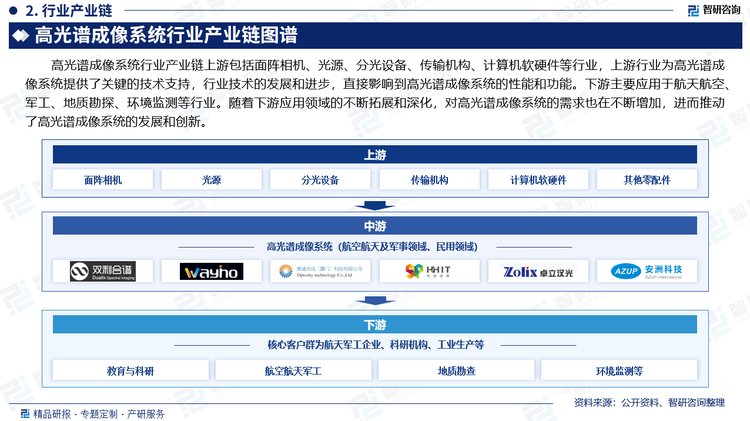Click the 上游 header bar
The height and width of the screenshot is (421, 750).
375,155
